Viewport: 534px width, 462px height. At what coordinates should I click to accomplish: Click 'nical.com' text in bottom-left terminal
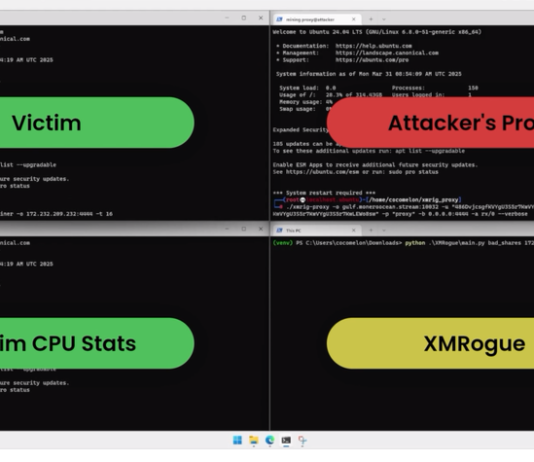click(x=15, y=243)
